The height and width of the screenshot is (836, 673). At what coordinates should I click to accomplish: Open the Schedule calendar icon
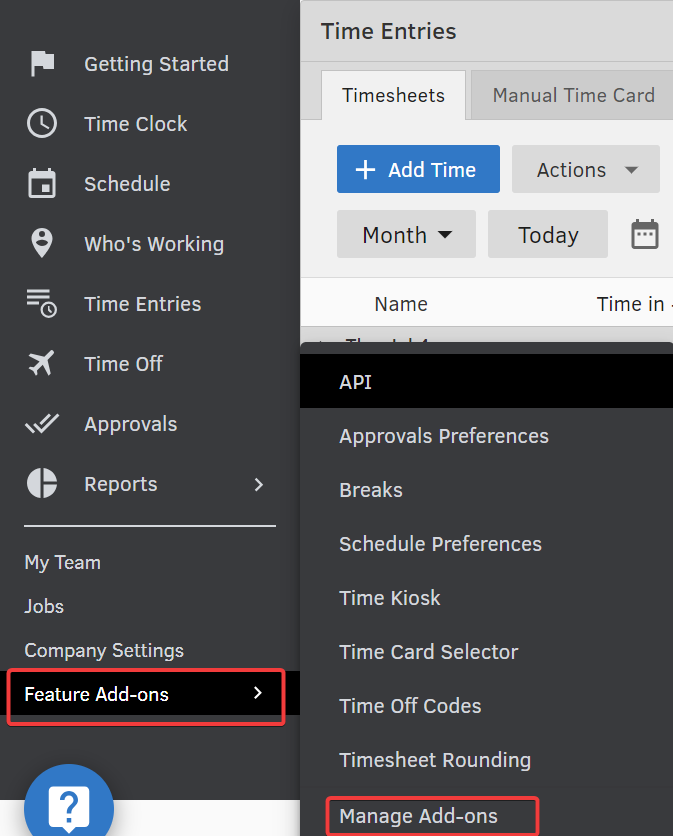point(42,184)
